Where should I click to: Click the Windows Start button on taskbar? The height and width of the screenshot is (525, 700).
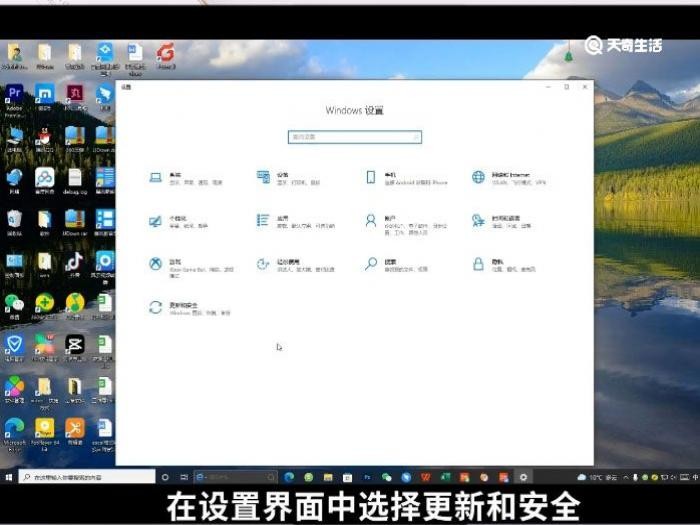(x=8, y=477)
